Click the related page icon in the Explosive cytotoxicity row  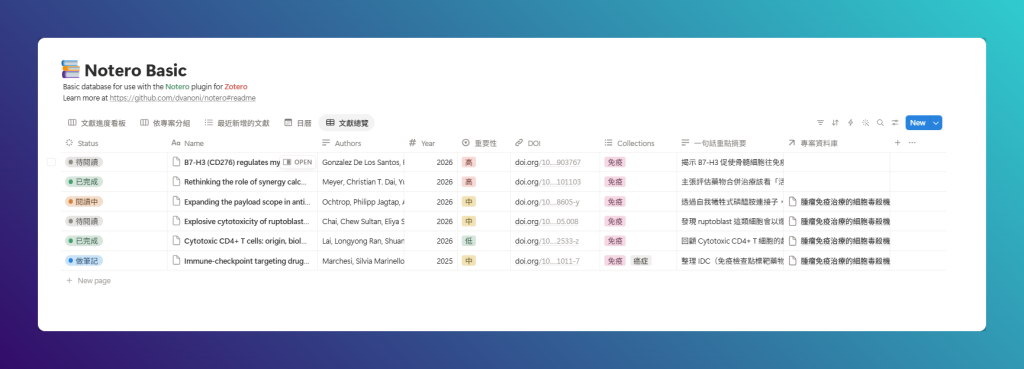pos(793,221)
